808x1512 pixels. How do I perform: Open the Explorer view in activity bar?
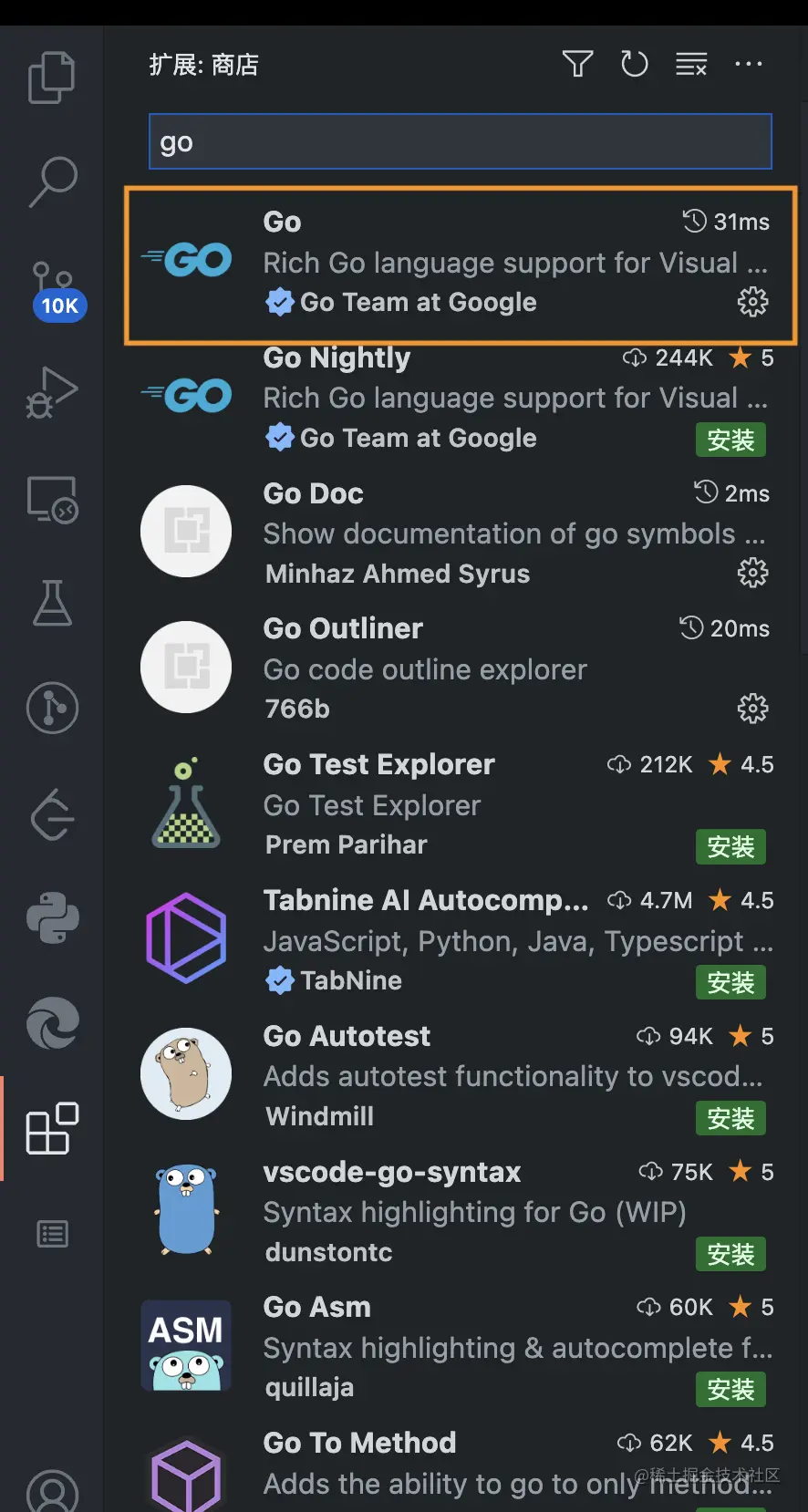[x=52, y=78]
